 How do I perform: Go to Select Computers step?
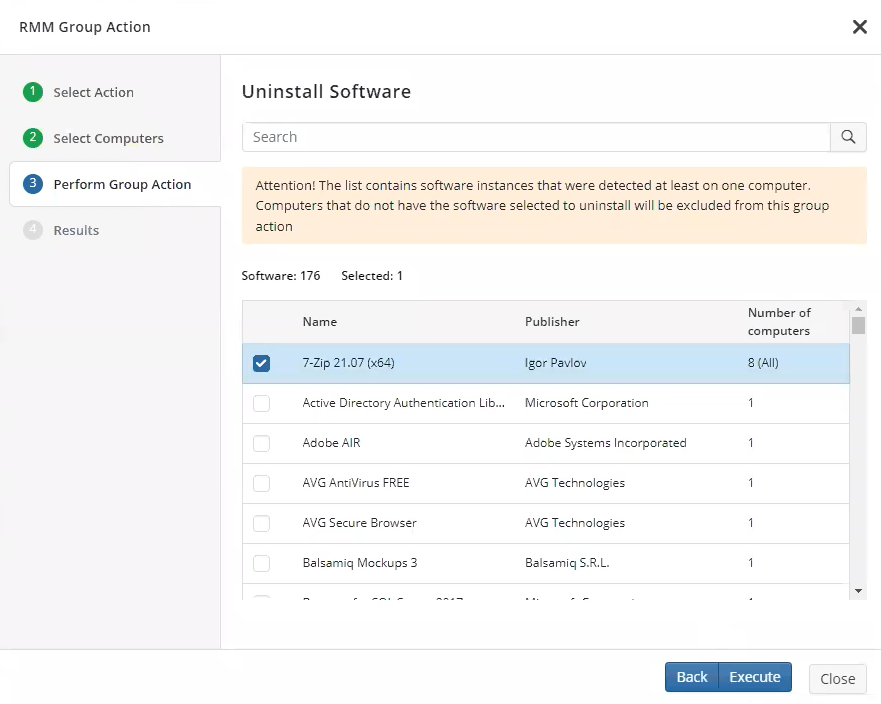tap(108, 138)
